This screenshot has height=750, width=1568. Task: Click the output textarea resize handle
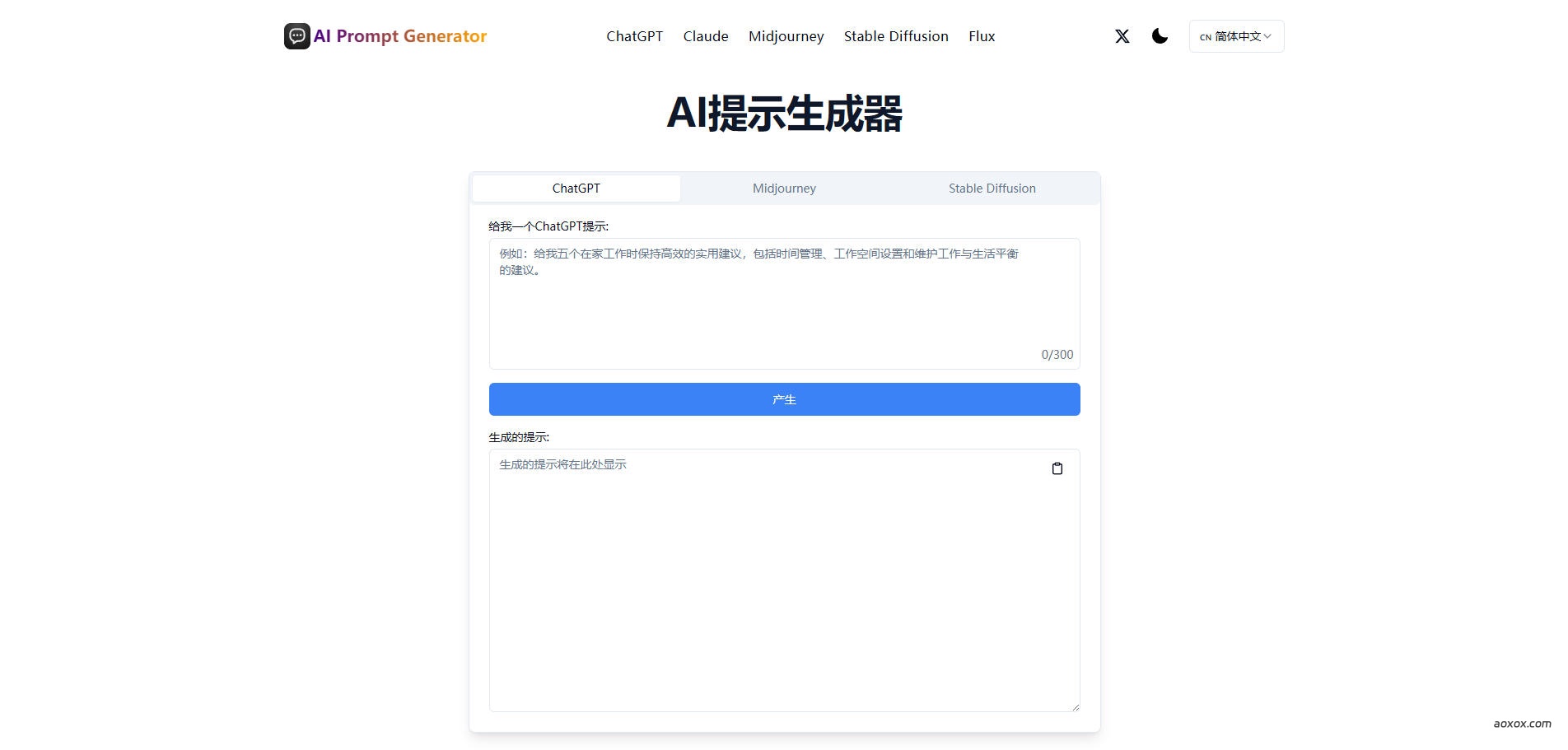pyautogui.click(x=1075, y=706)
